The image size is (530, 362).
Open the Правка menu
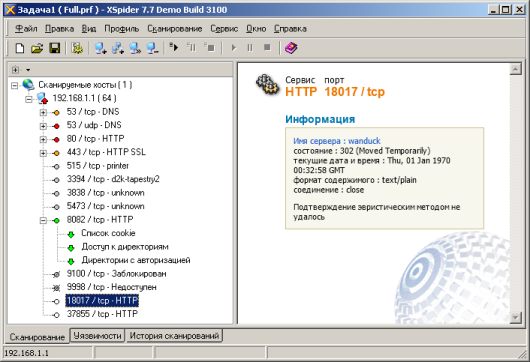(x=59, y=29)
